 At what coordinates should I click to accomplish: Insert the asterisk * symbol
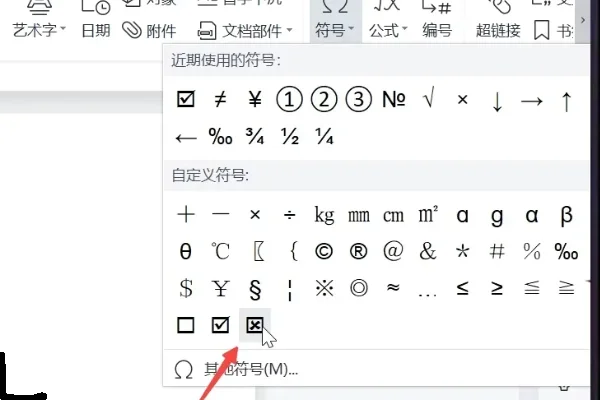click(x=463, y=251)
